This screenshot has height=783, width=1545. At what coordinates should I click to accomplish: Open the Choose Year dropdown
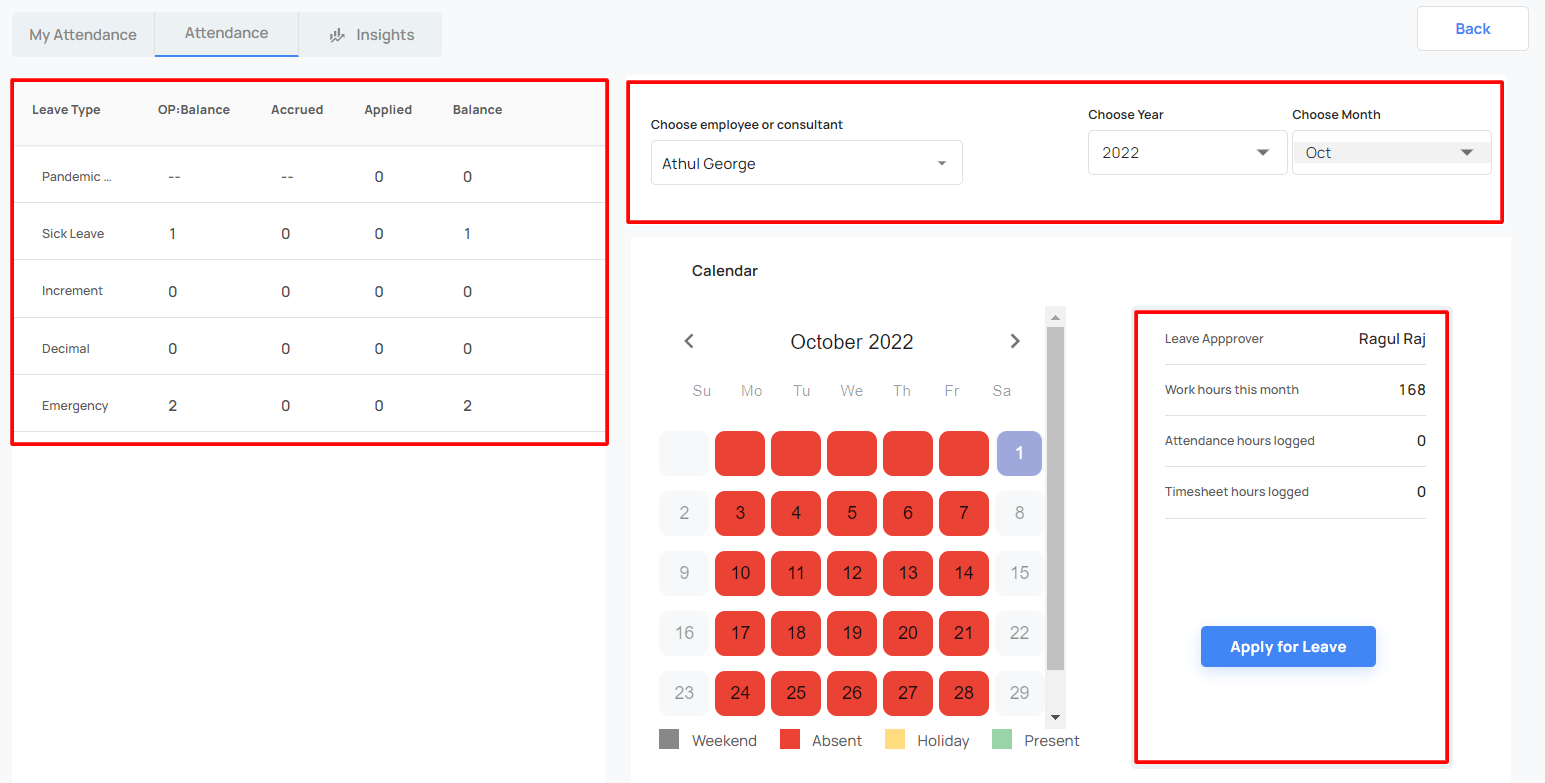point(1187,152)
